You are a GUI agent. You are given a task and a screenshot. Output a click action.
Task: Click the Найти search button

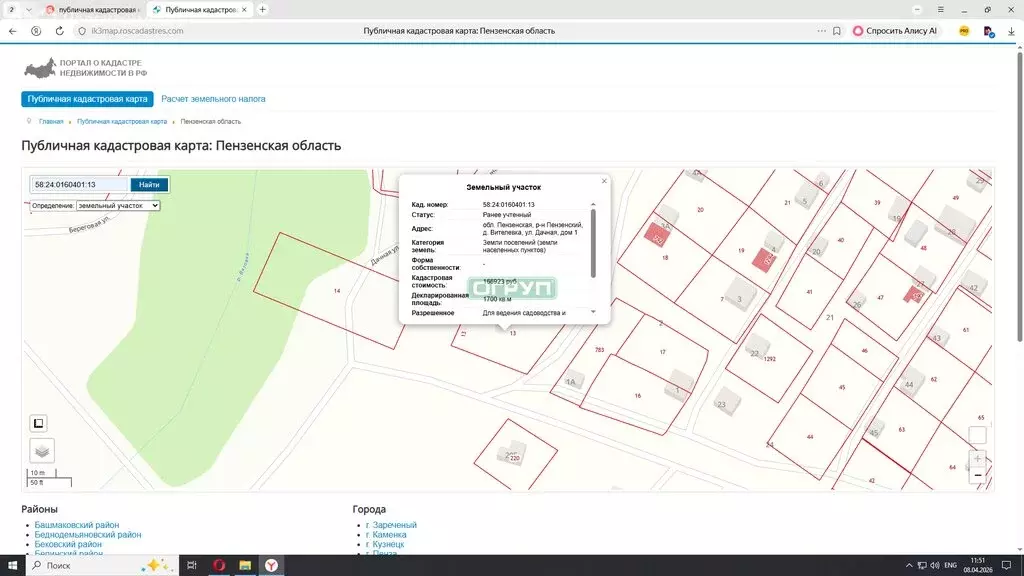point(149,185)
